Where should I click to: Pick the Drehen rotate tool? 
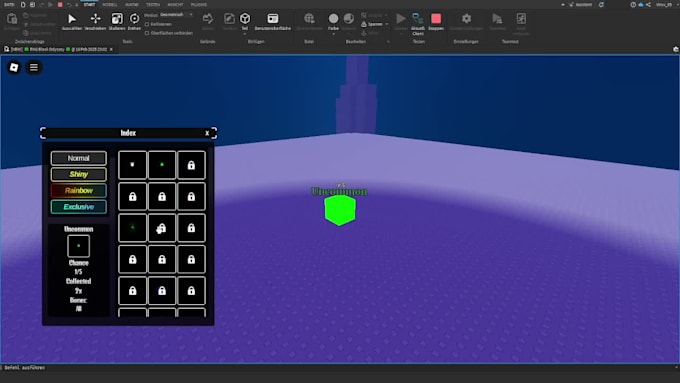pyautogui.click(x=134, y=22)
